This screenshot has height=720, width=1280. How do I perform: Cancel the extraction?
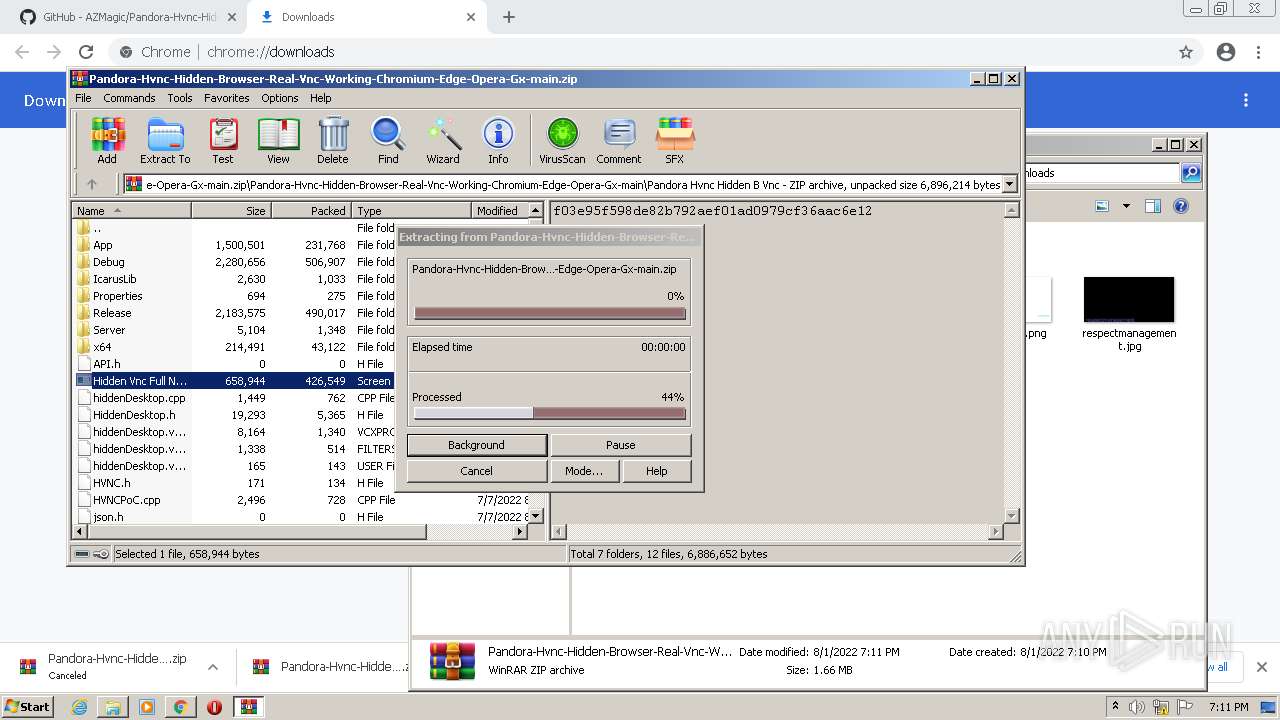(x=476, y=471)
